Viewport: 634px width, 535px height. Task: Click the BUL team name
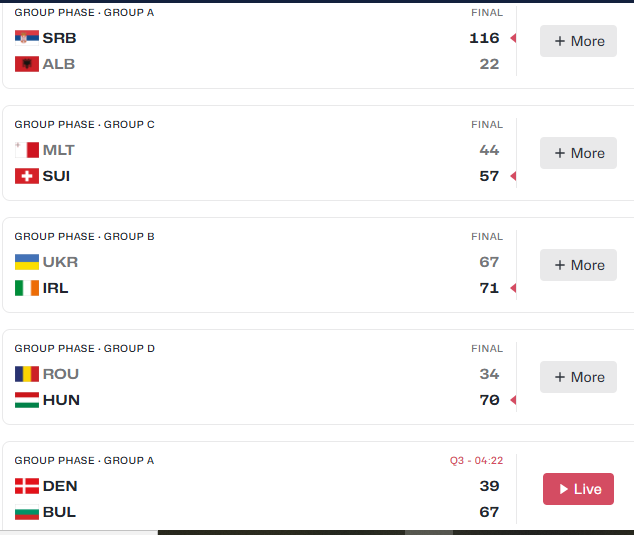[x=59, y=512]
